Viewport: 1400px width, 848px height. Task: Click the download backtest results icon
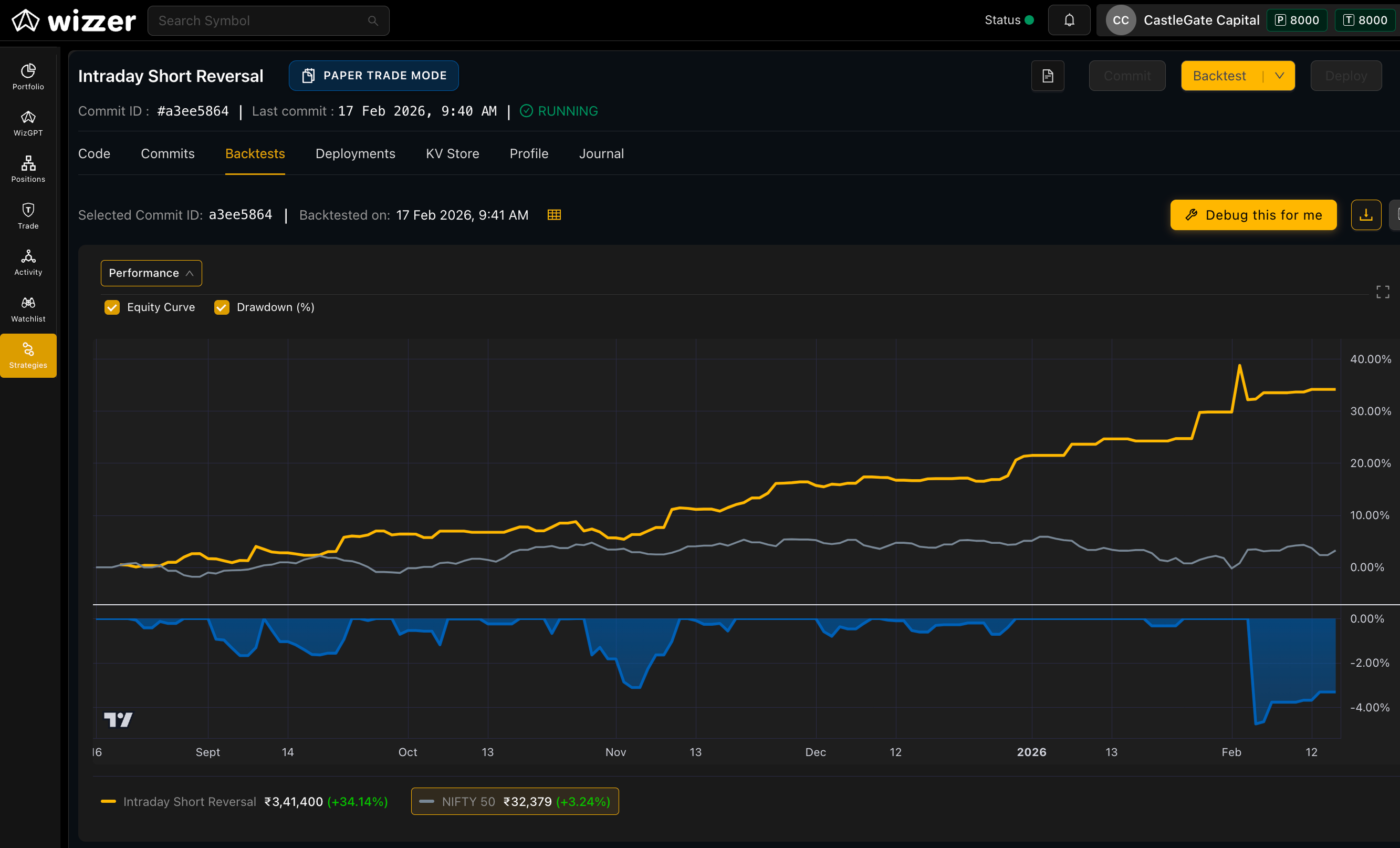(1365, 215)
